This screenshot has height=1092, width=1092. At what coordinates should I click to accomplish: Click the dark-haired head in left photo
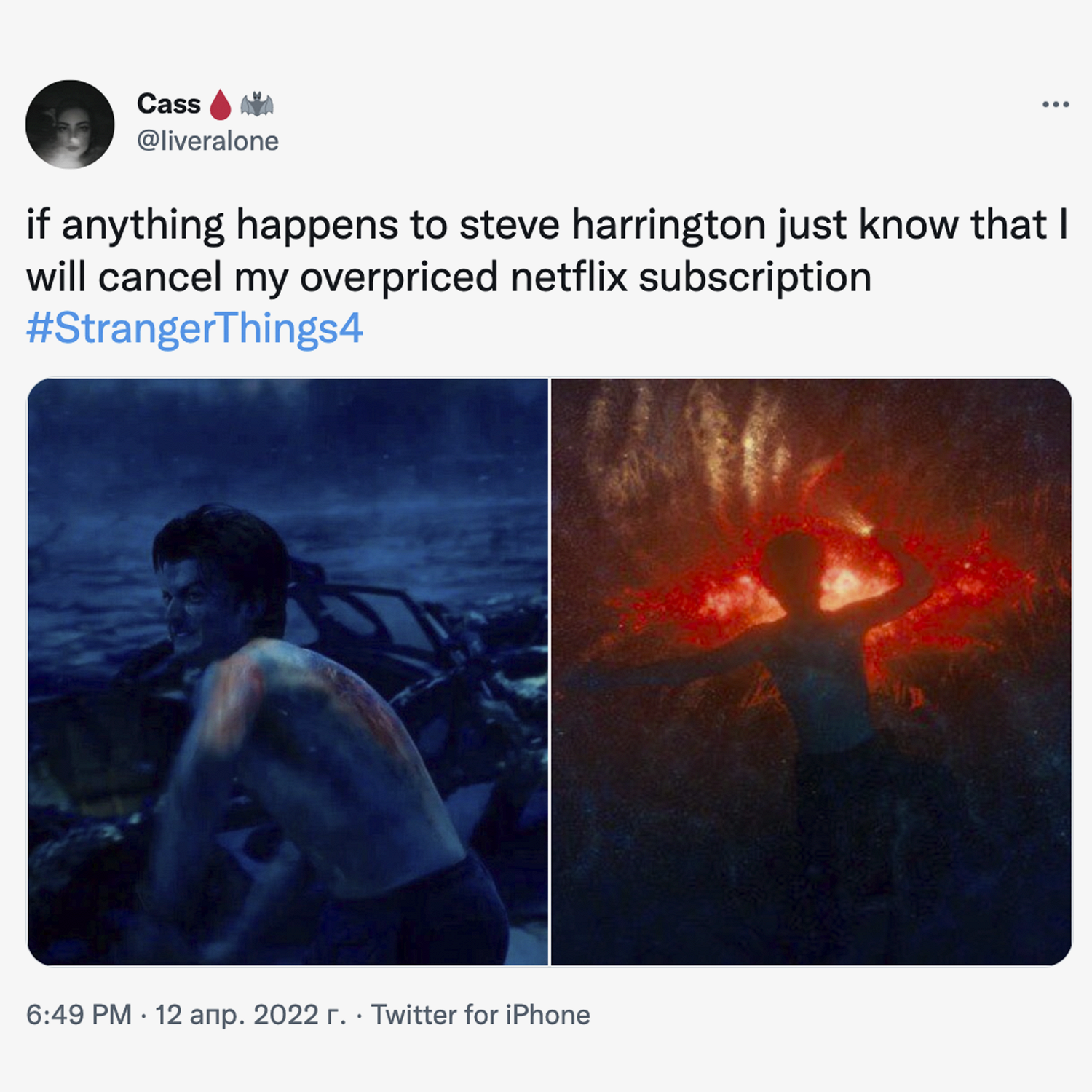coord(218,575)
